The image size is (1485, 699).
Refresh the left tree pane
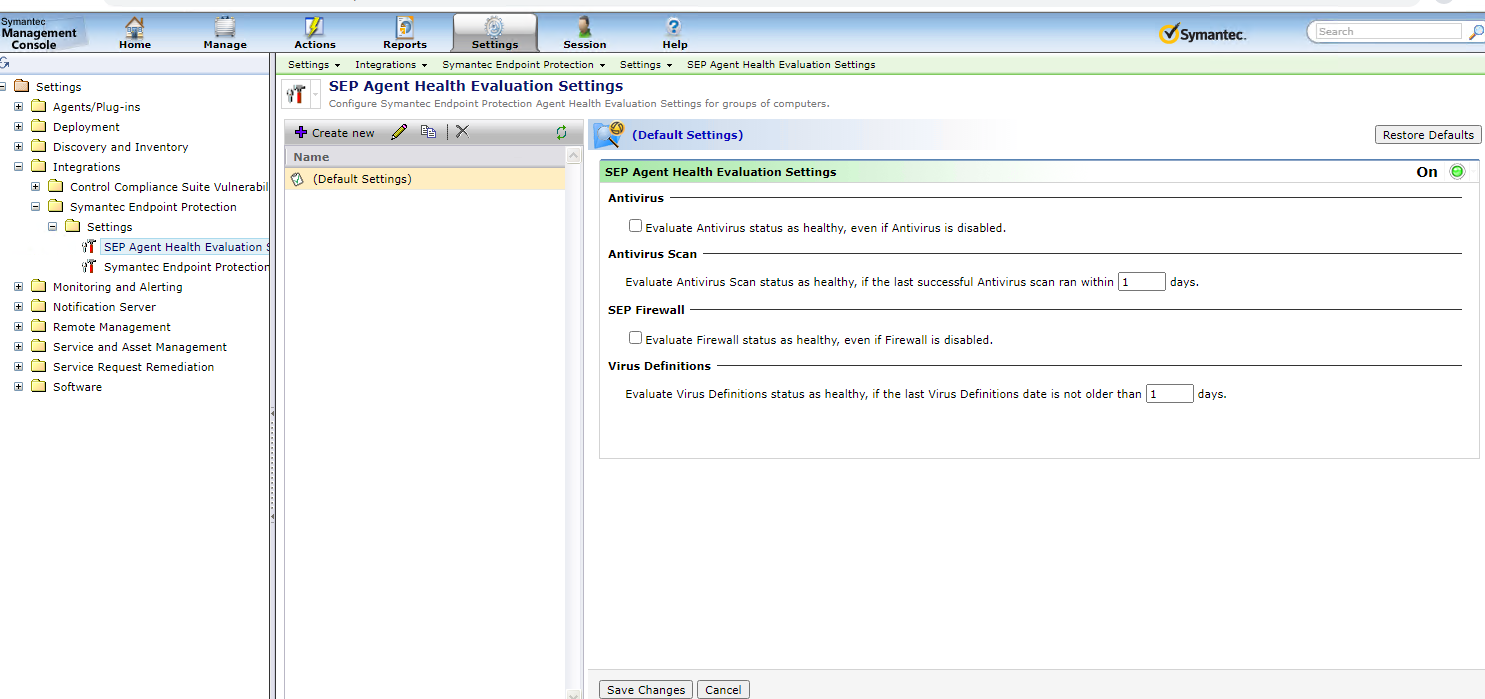(5, 63)
